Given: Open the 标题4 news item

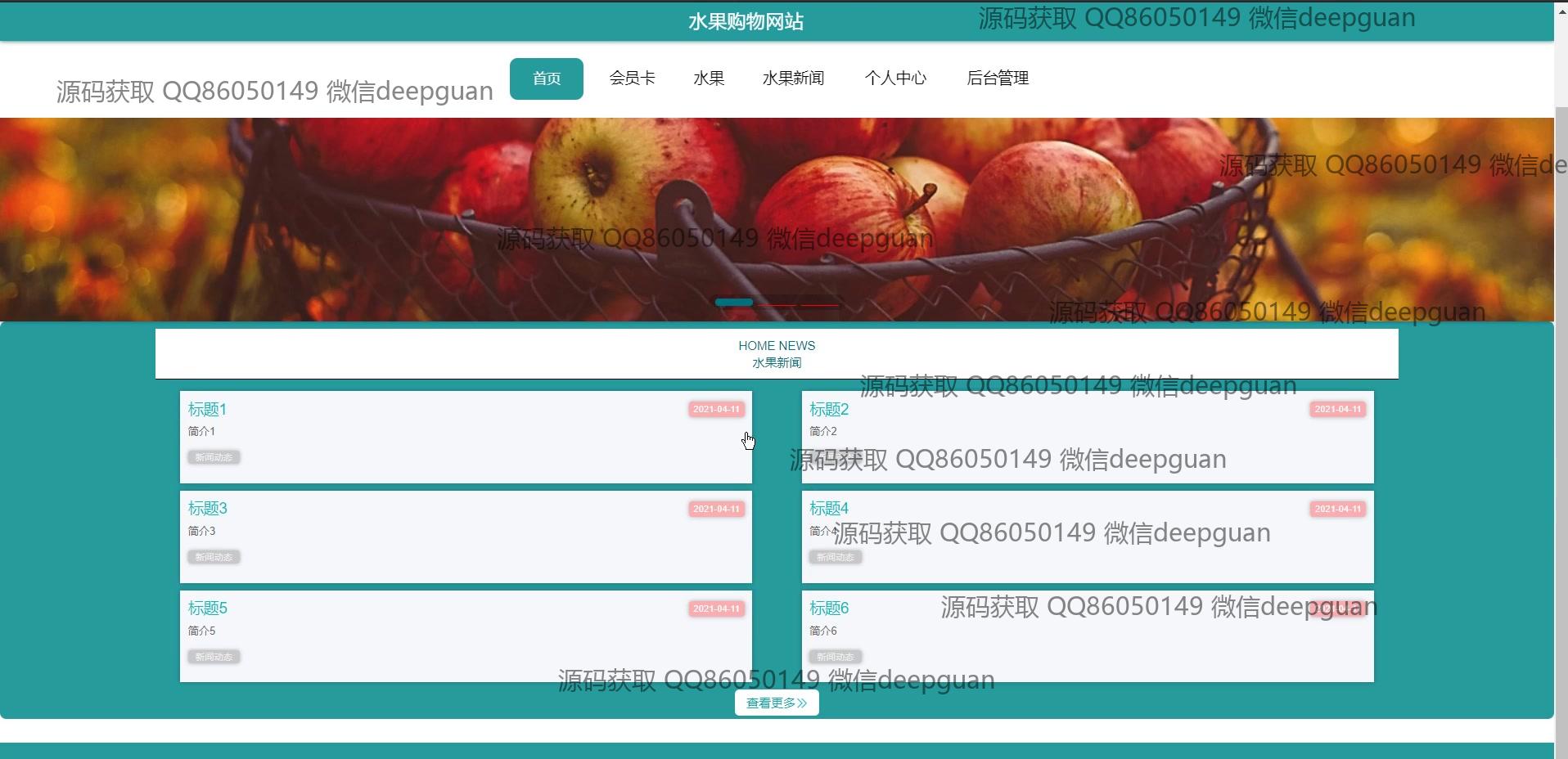Looking at the screenshot, I should tap(829, 509).
